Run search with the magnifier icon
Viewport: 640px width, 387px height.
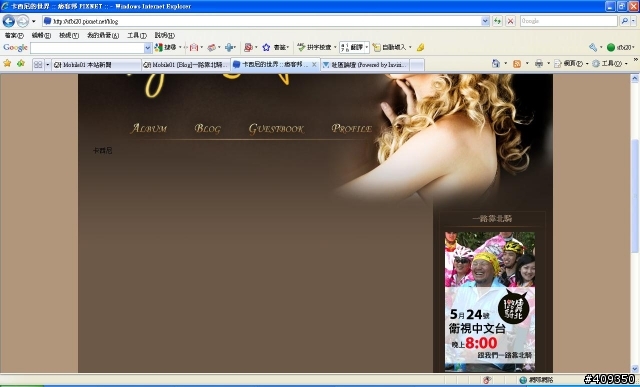pos(624,21)
